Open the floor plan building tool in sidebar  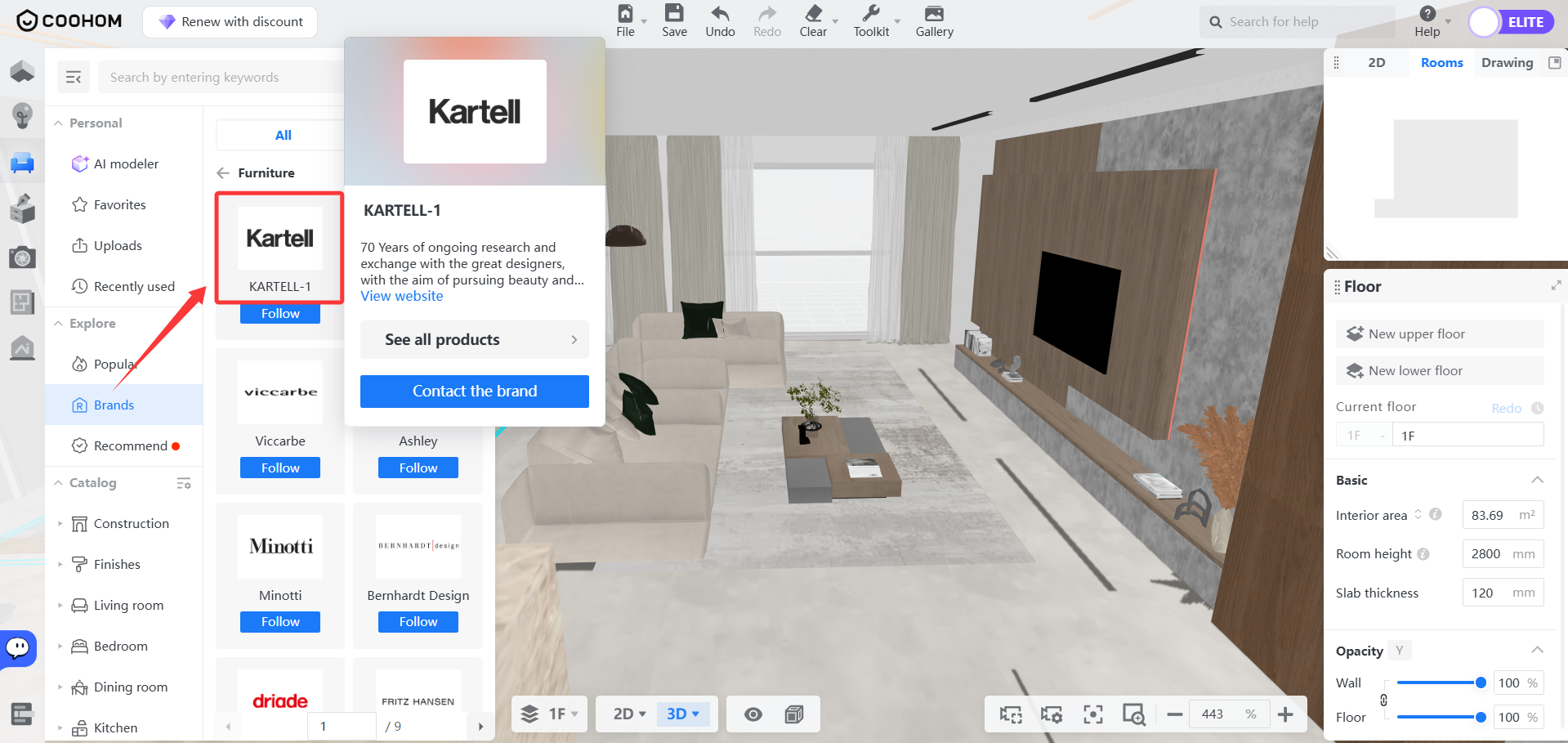point(22,72)
